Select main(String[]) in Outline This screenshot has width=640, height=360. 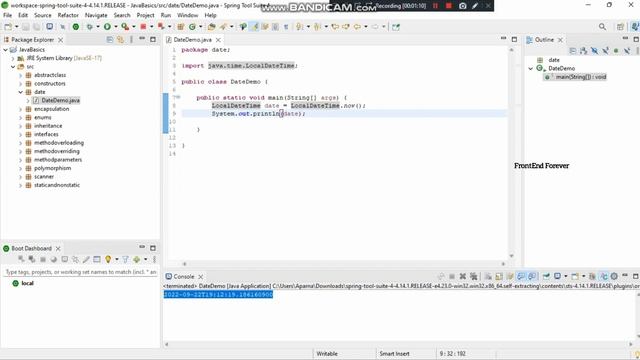click(x=580, y=77)
